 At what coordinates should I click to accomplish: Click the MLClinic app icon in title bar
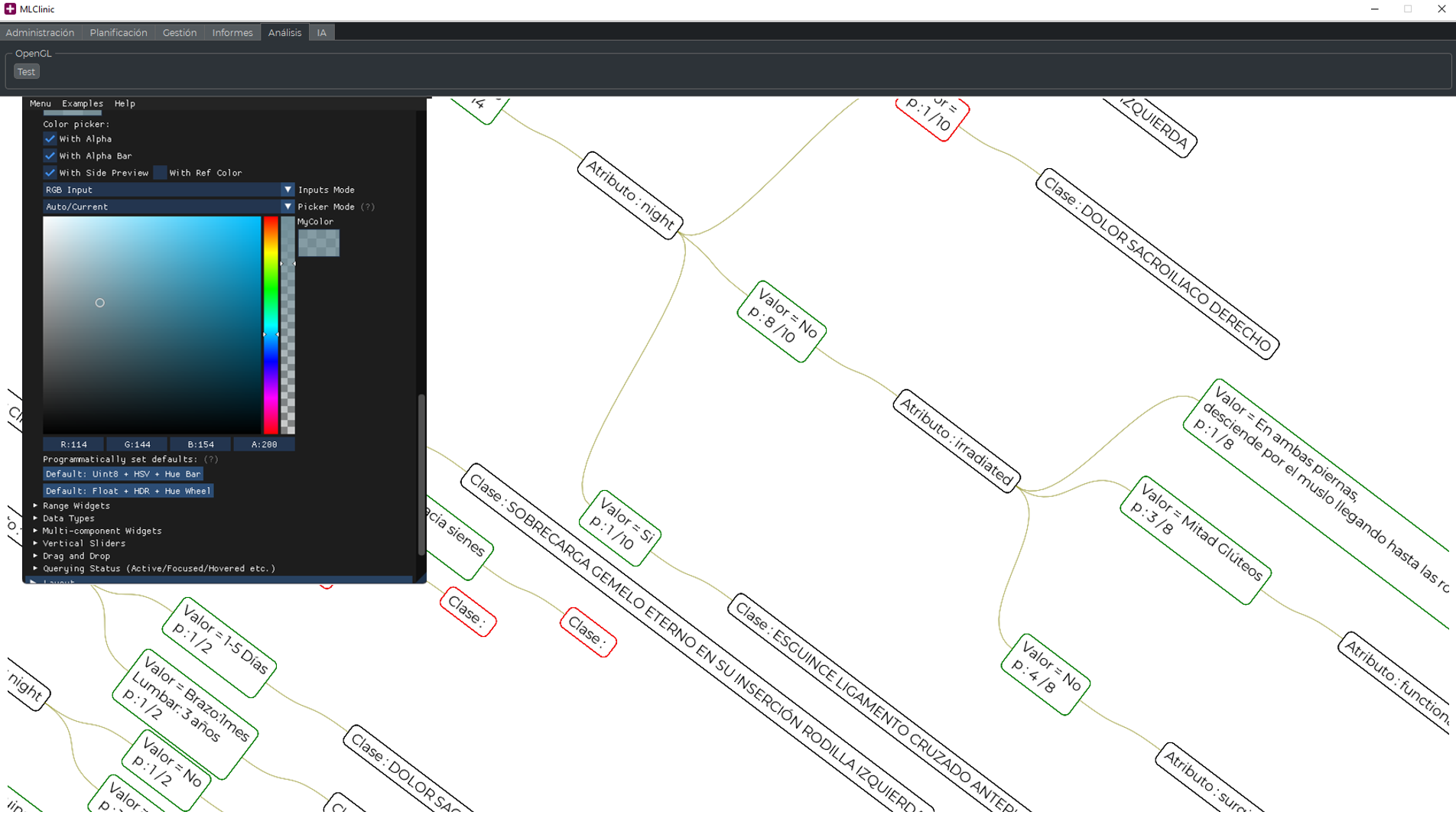[10, 9]
